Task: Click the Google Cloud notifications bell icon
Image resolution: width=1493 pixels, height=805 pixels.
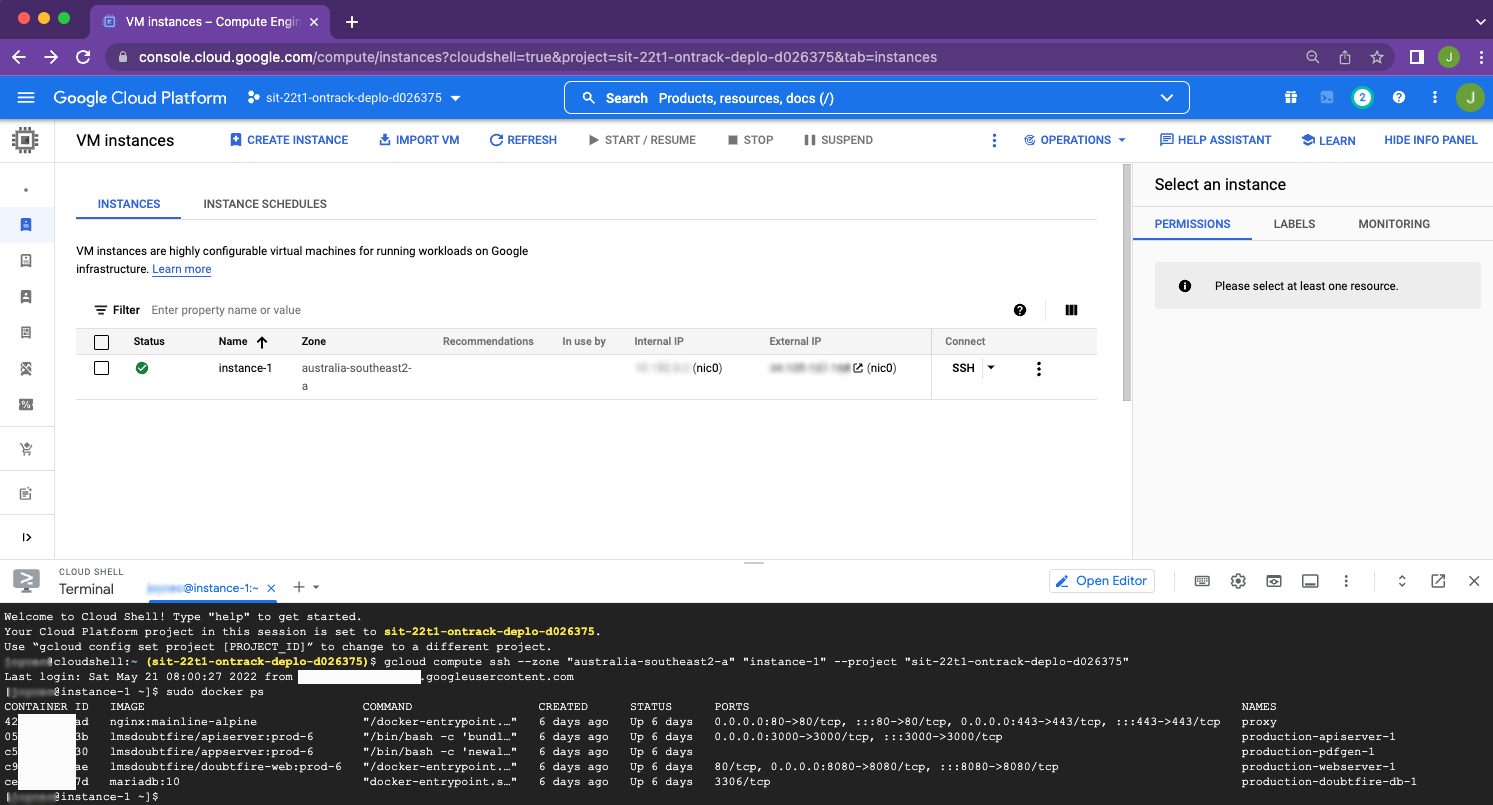Action: click(x=1362, y=97)
